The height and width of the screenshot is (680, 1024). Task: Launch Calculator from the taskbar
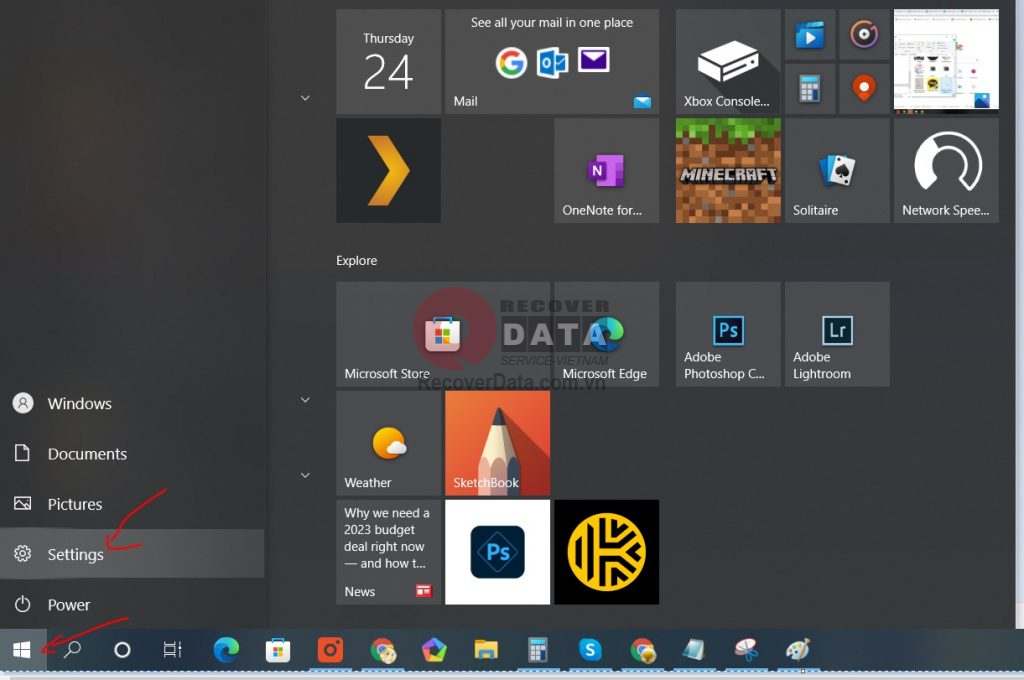538,649
